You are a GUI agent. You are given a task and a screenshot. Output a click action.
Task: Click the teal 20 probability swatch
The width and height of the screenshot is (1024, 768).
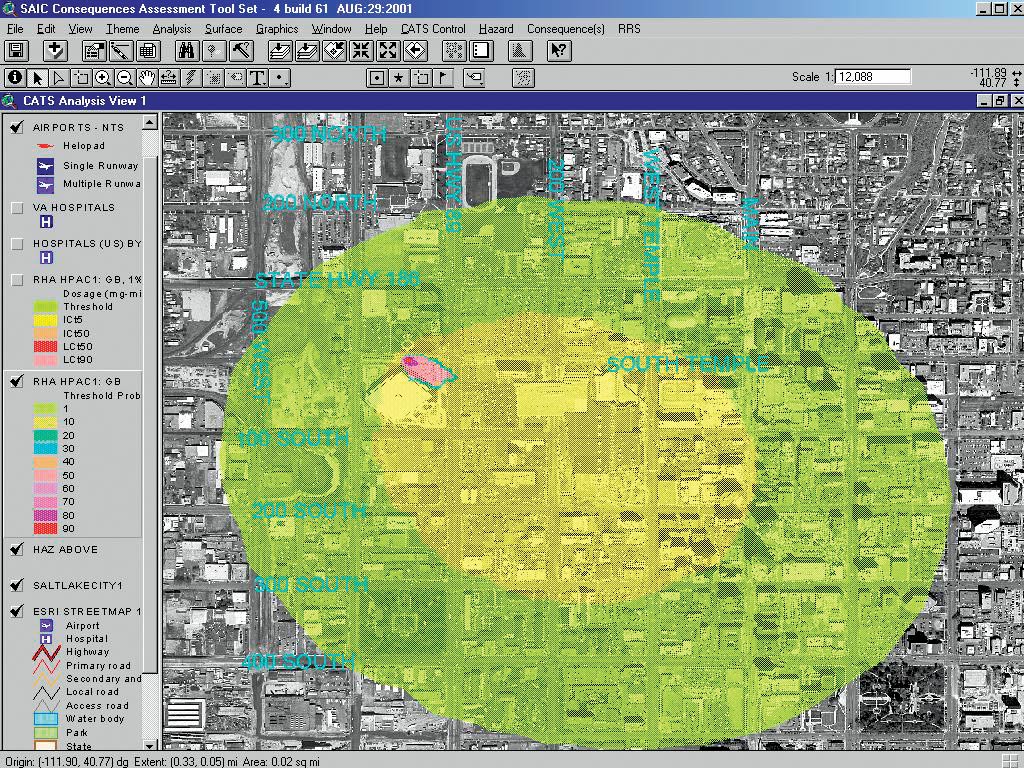coord(45,436)
